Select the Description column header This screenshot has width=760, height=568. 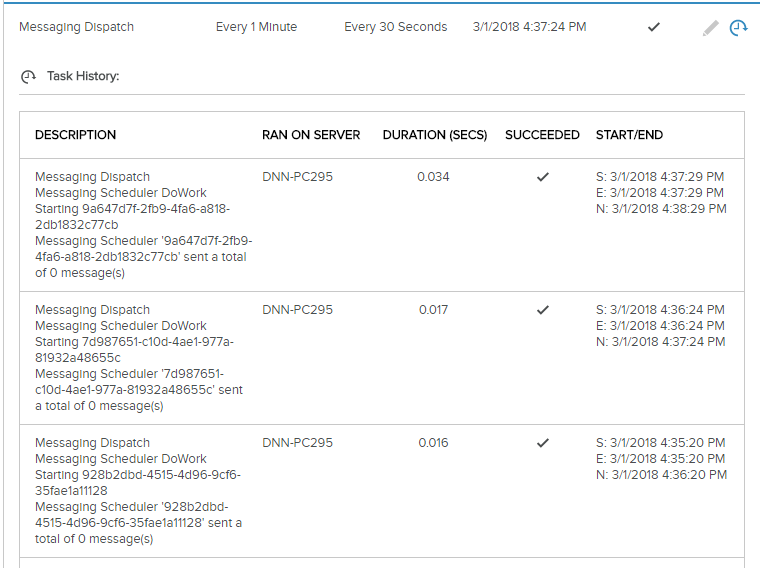point(76,135)
